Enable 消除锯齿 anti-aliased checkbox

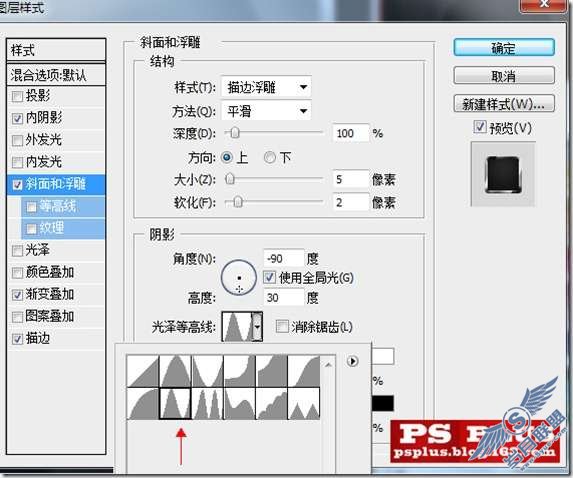tap(282, 326)
